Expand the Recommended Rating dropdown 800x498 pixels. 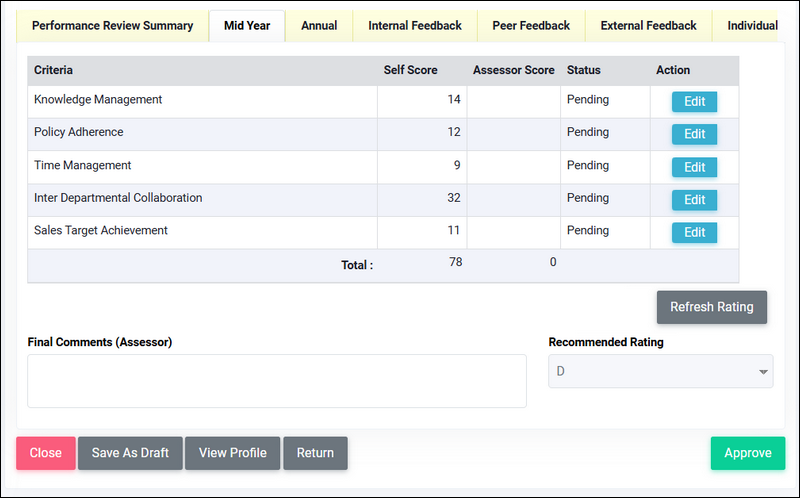coord(660,372)
